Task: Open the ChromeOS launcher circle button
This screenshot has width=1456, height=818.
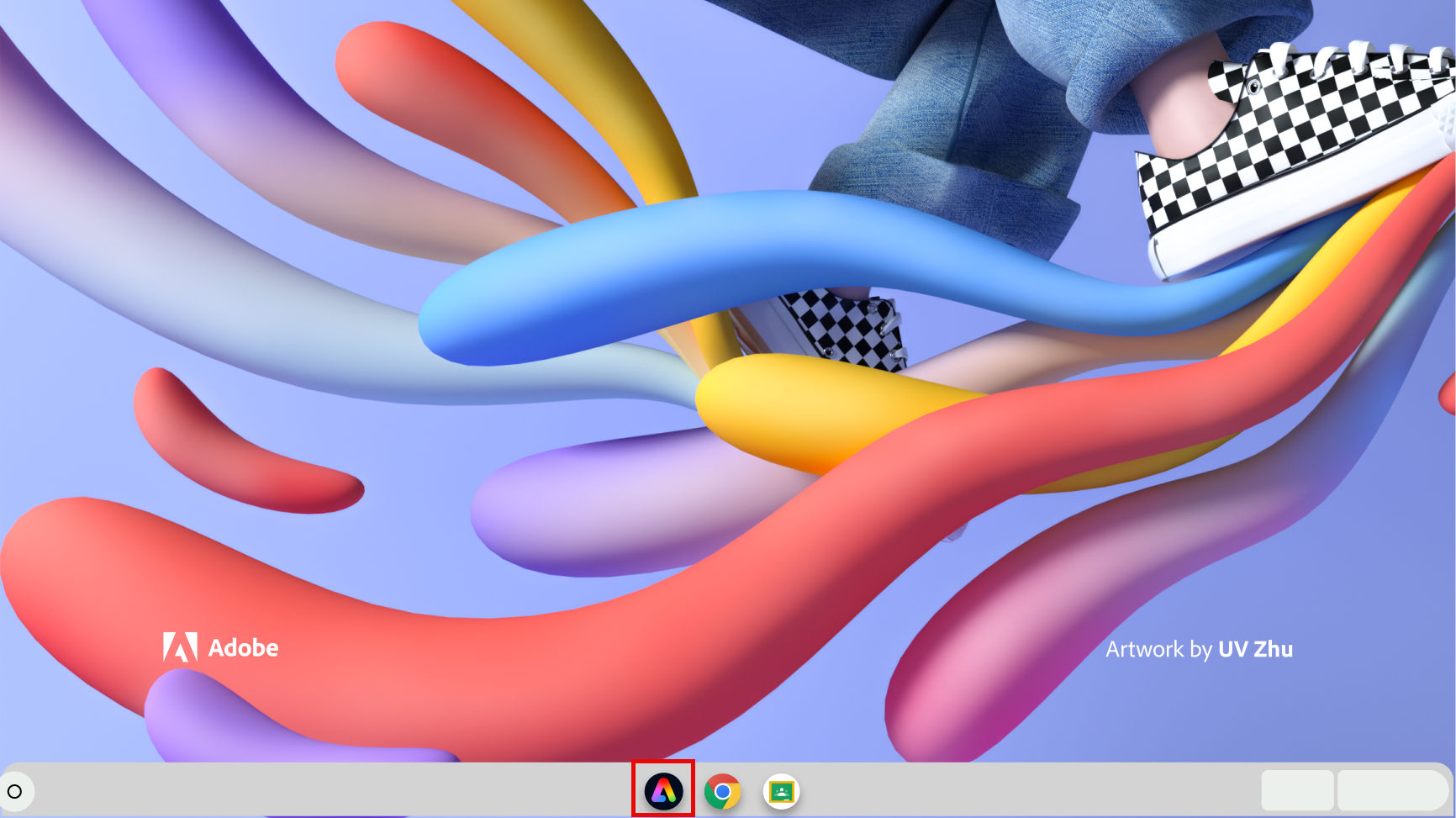Action: 14,791
